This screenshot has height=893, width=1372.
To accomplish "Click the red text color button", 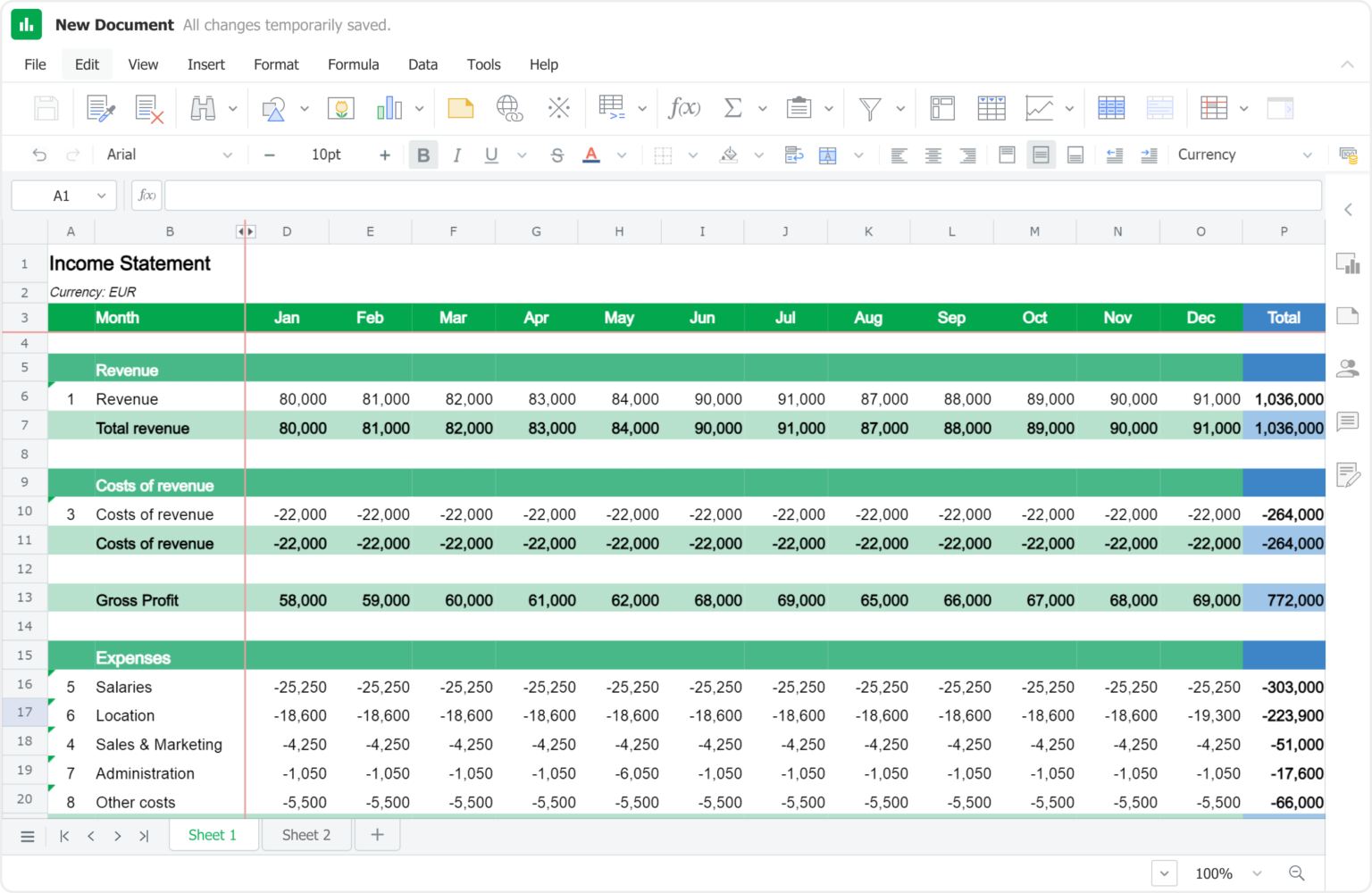I will coord(591,154).
